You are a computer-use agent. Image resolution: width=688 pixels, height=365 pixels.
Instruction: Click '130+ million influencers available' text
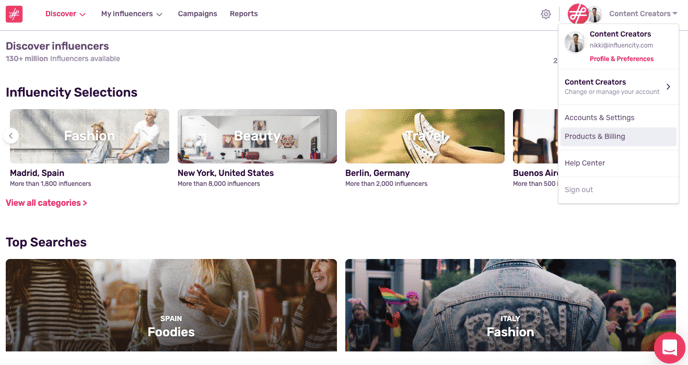(63, 58)
